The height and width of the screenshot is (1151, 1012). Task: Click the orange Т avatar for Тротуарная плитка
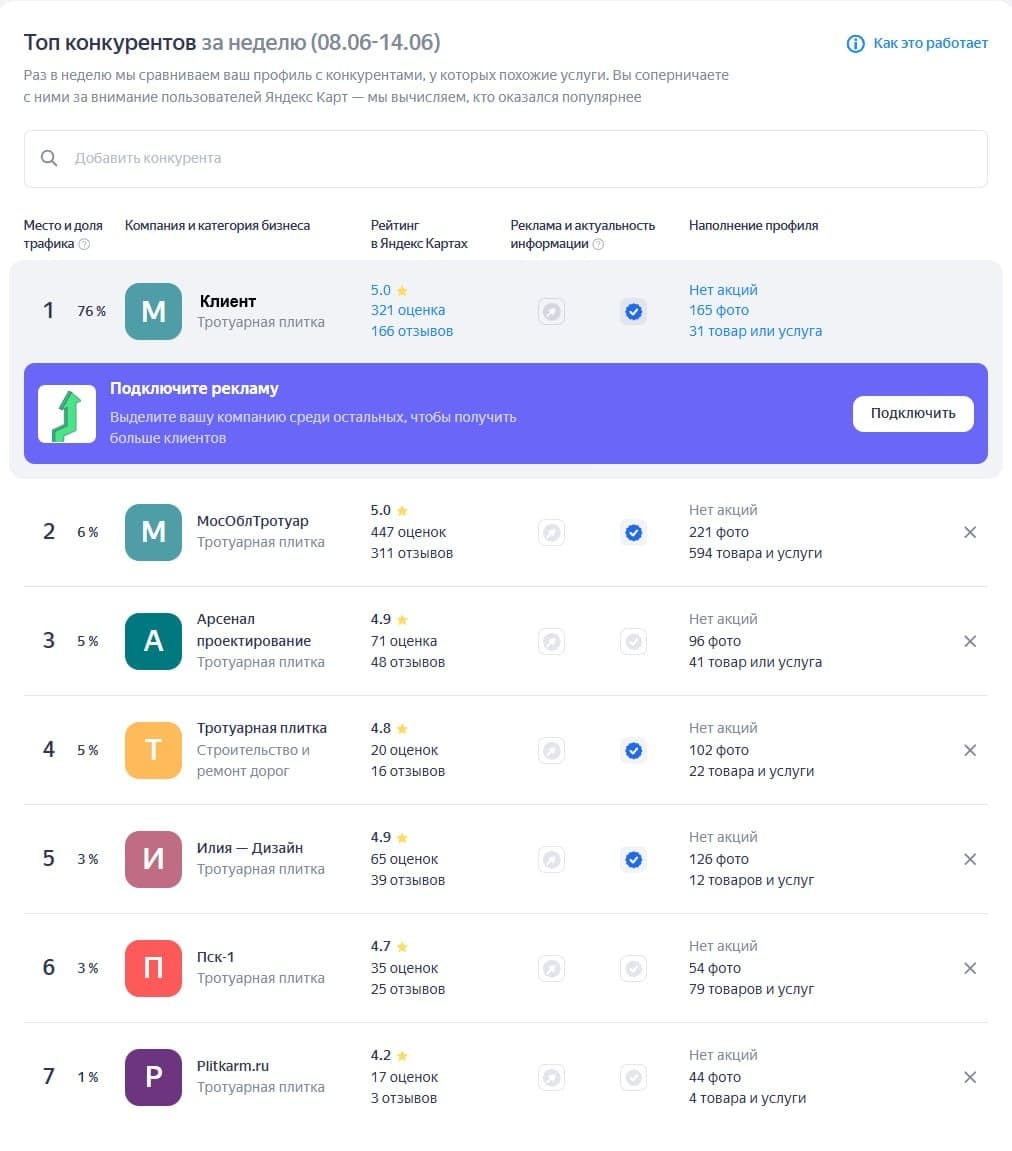point(153,750)
